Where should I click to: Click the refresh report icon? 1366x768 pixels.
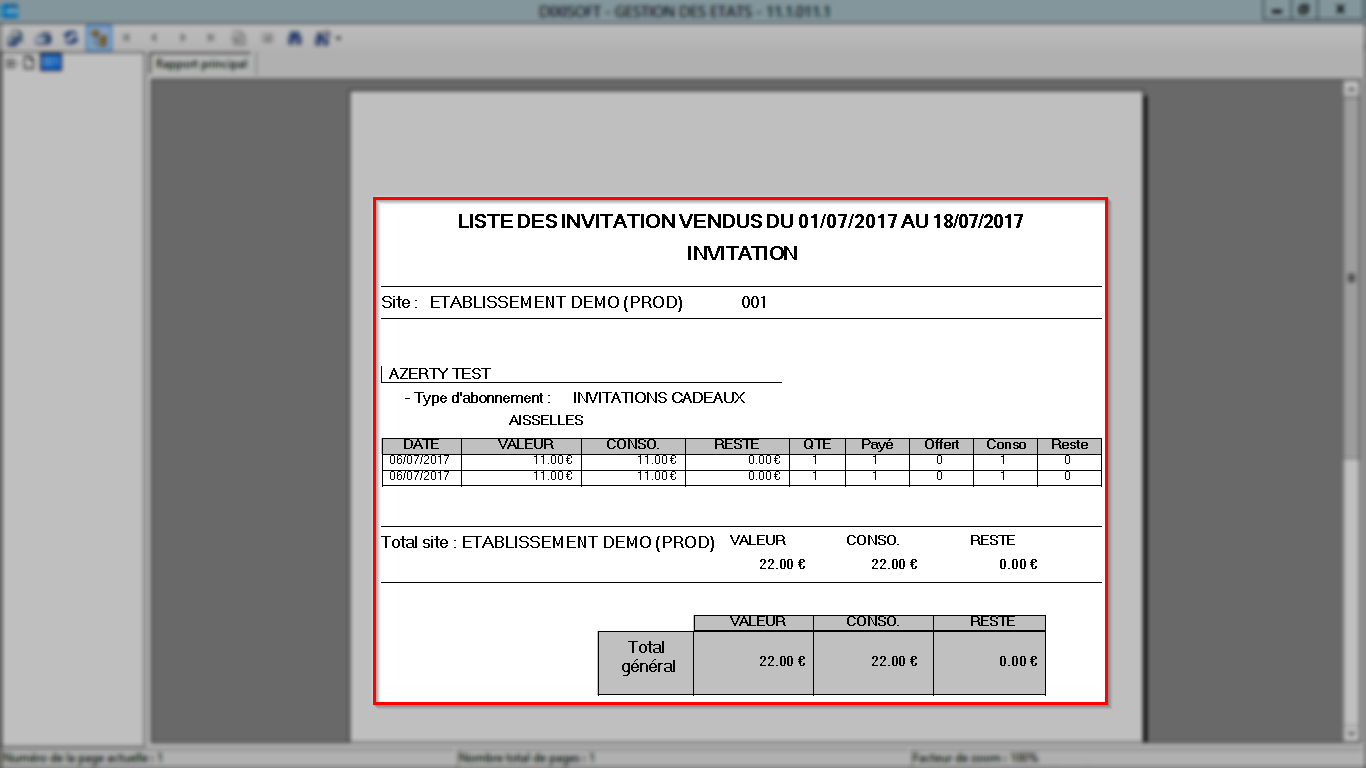[70, 38]
